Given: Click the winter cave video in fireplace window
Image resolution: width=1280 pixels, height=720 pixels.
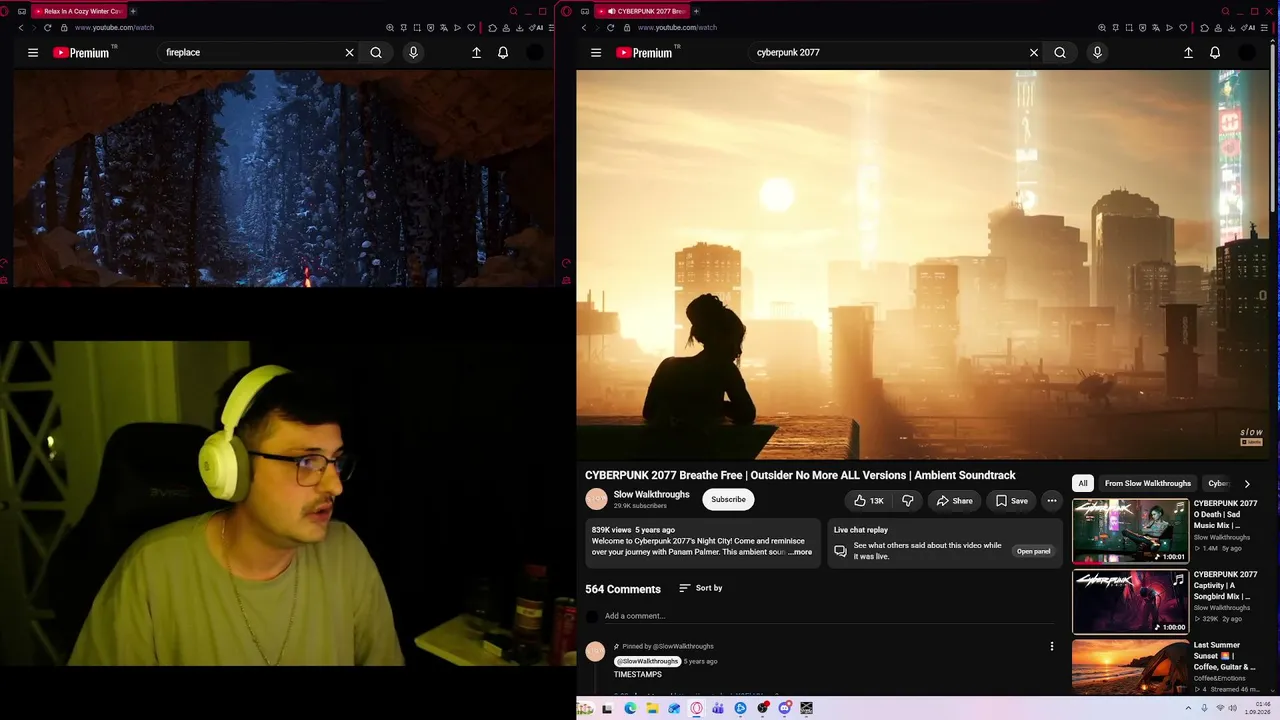Looking at the screenshot, I should pos(284,178).
